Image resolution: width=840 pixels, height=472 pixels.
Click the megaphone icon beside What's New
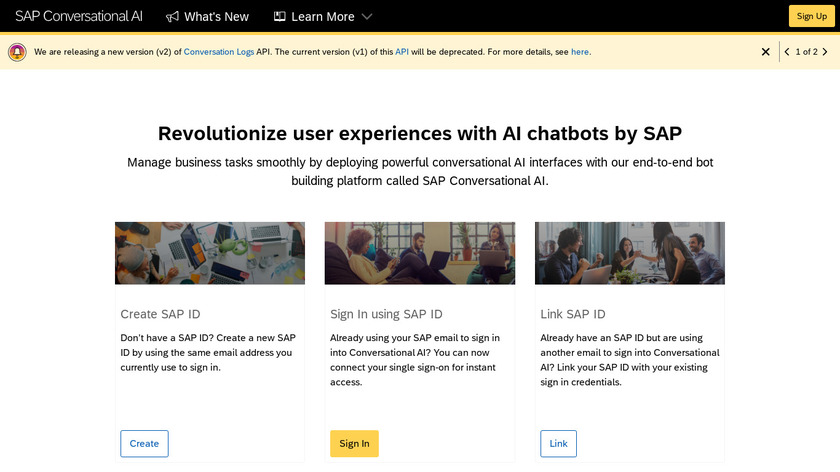pyautogui.click(x=173, y=17)
